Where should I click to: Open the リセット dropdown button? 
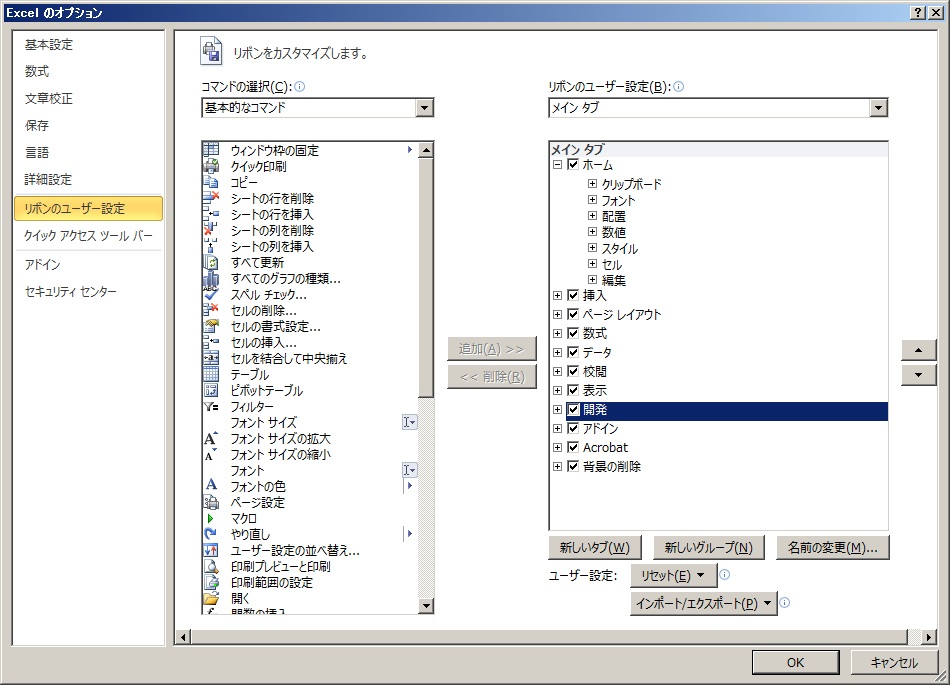click(x=674, y=575)
